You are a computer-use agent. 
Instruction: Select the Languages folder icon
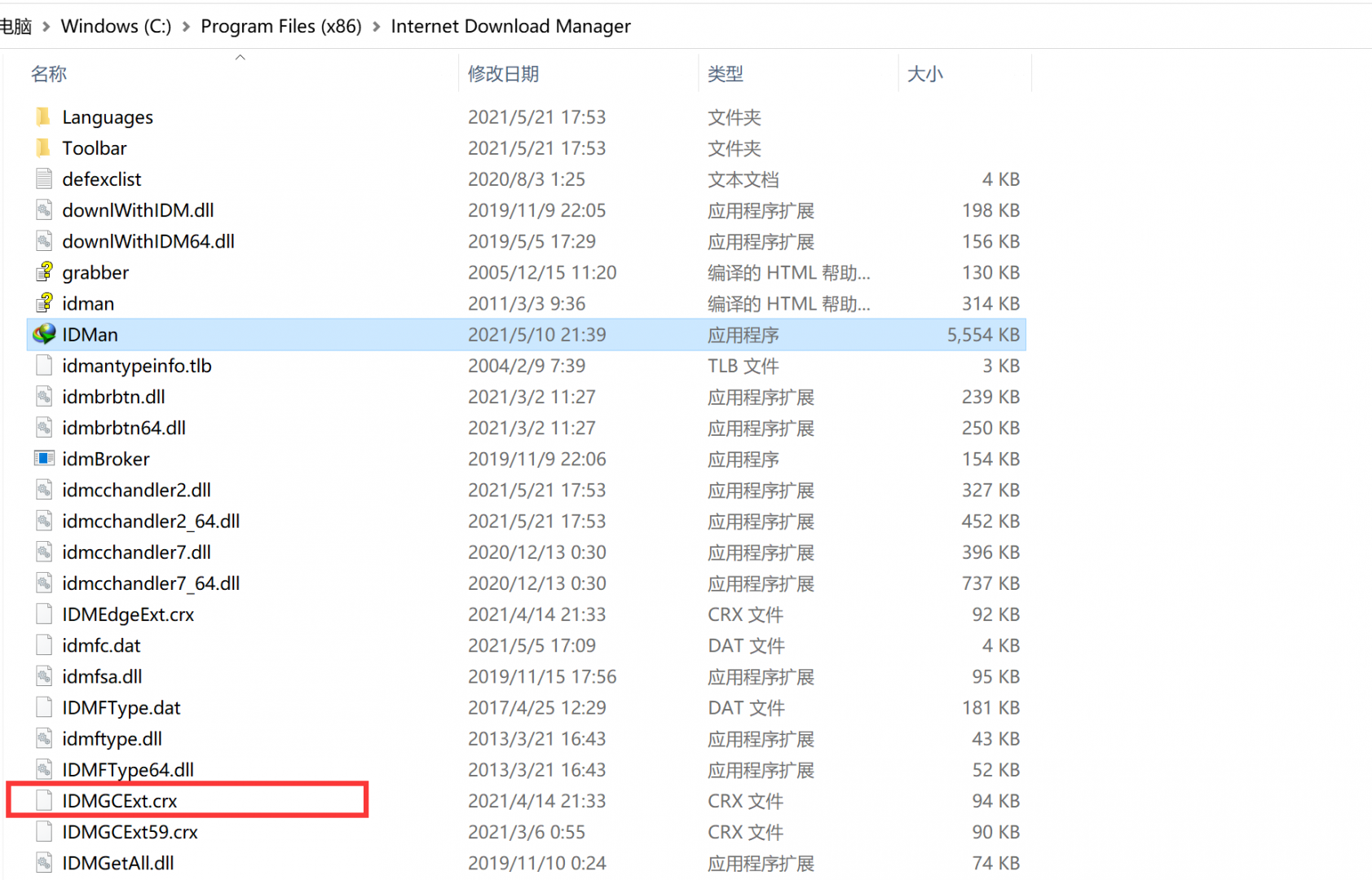44,117
